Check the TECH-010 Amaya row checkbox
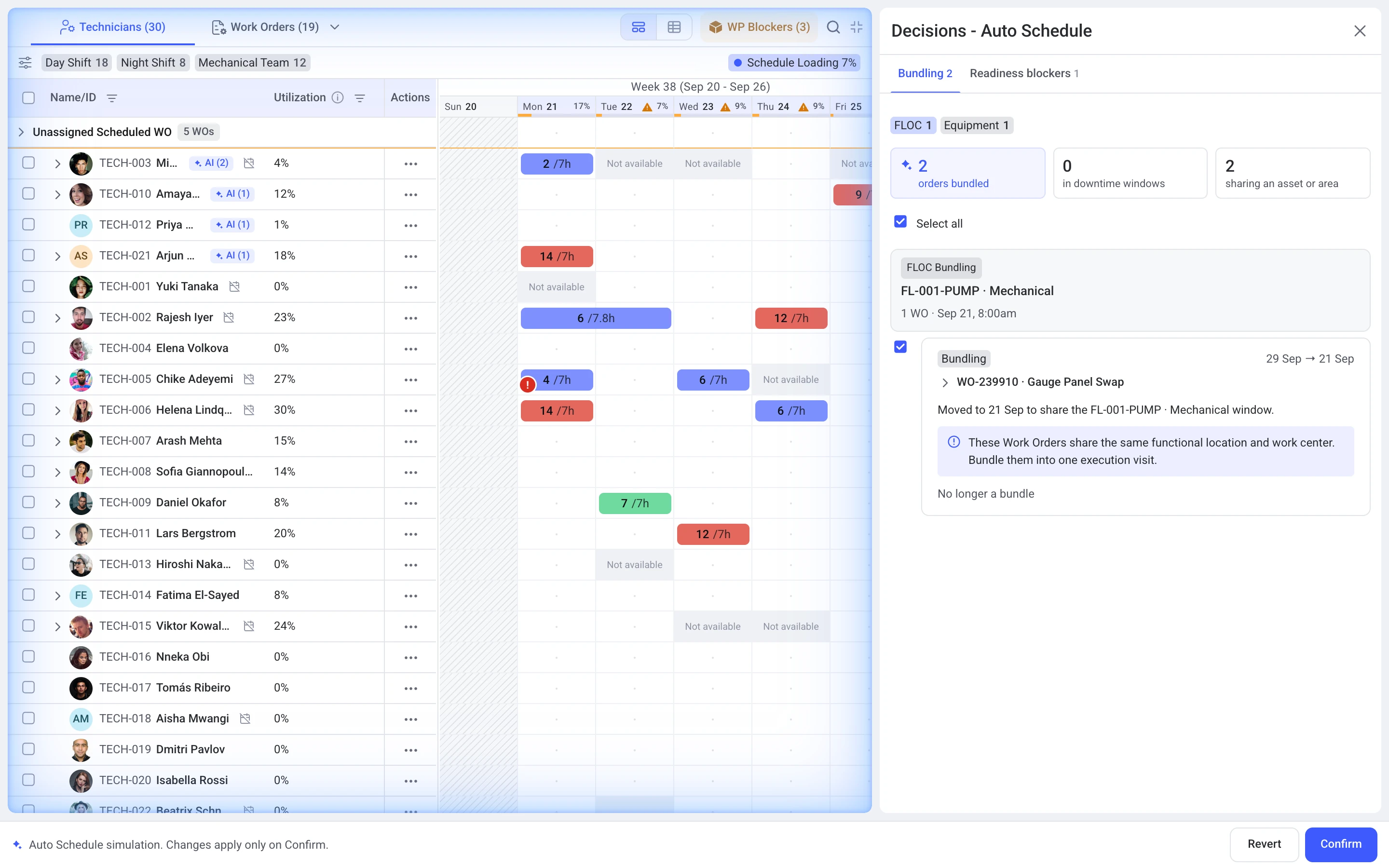The height and width of the screenshot is (868, 1389). [29, 193]
